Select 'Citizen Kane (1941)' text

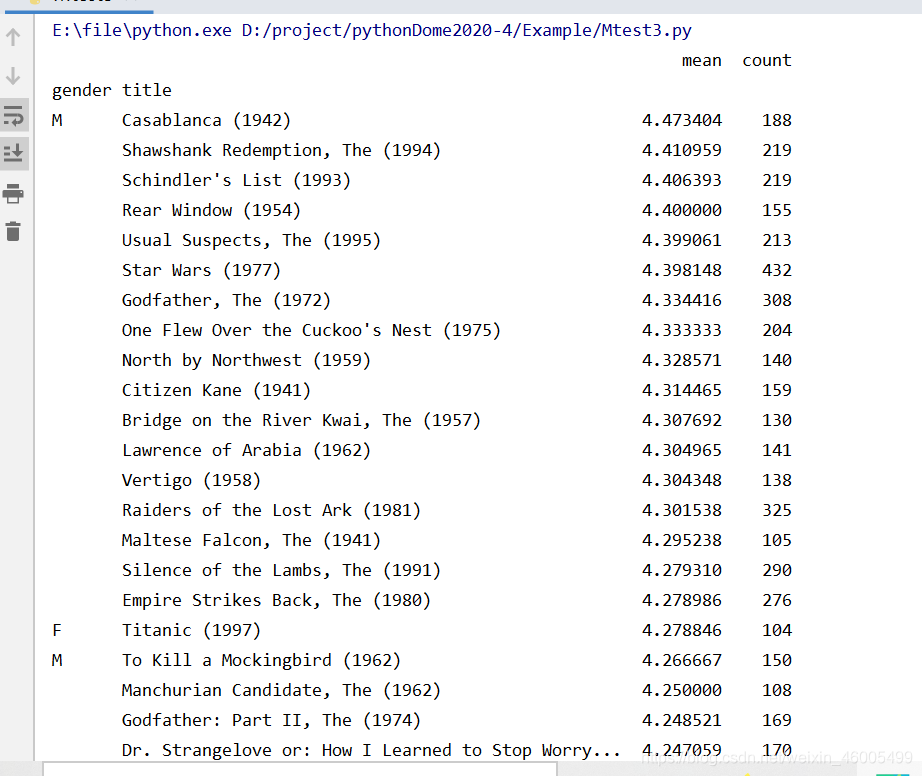click(x=216, y=390)
